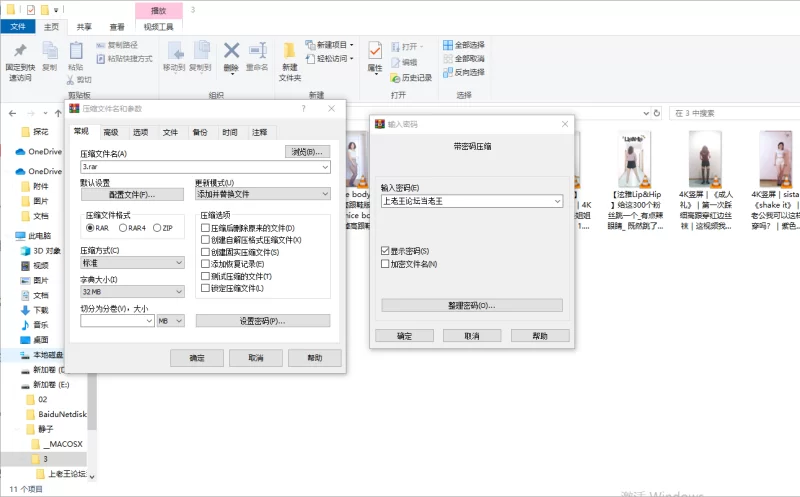The width and height of the screenshot is (800, 497).
Task: Expand the recent locations chevron in navigation
Action: (45, 113)
